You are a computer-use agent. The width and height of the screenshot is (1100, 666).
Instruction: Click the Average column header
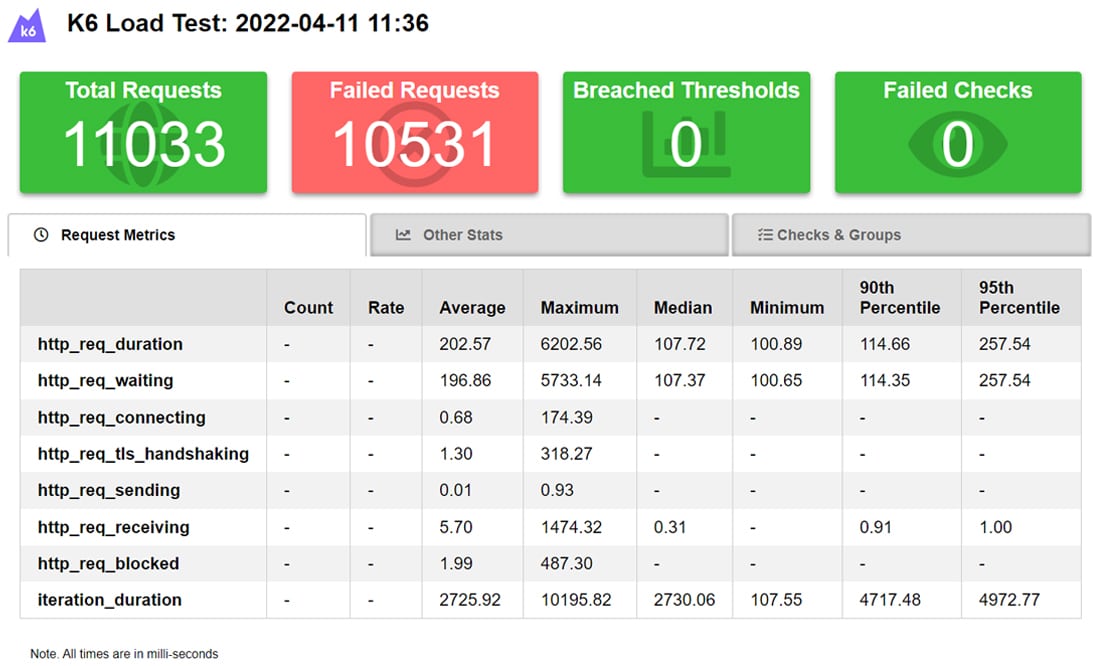click(472, 308)
